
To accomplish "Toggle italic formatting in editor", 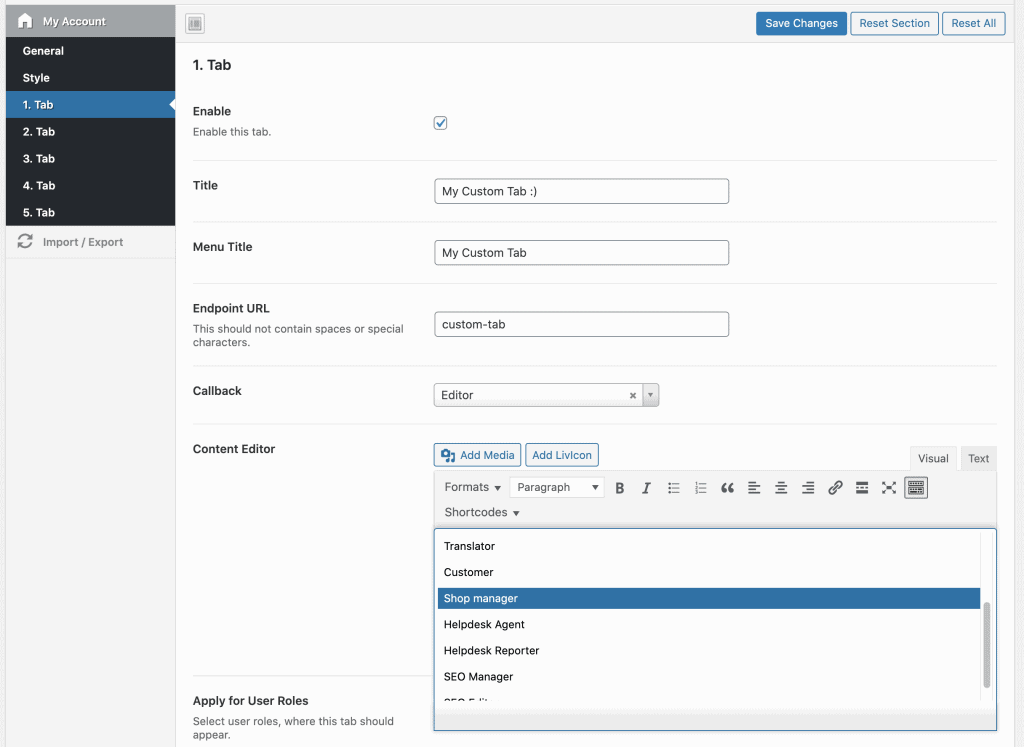I will click(x=647, y=488).
